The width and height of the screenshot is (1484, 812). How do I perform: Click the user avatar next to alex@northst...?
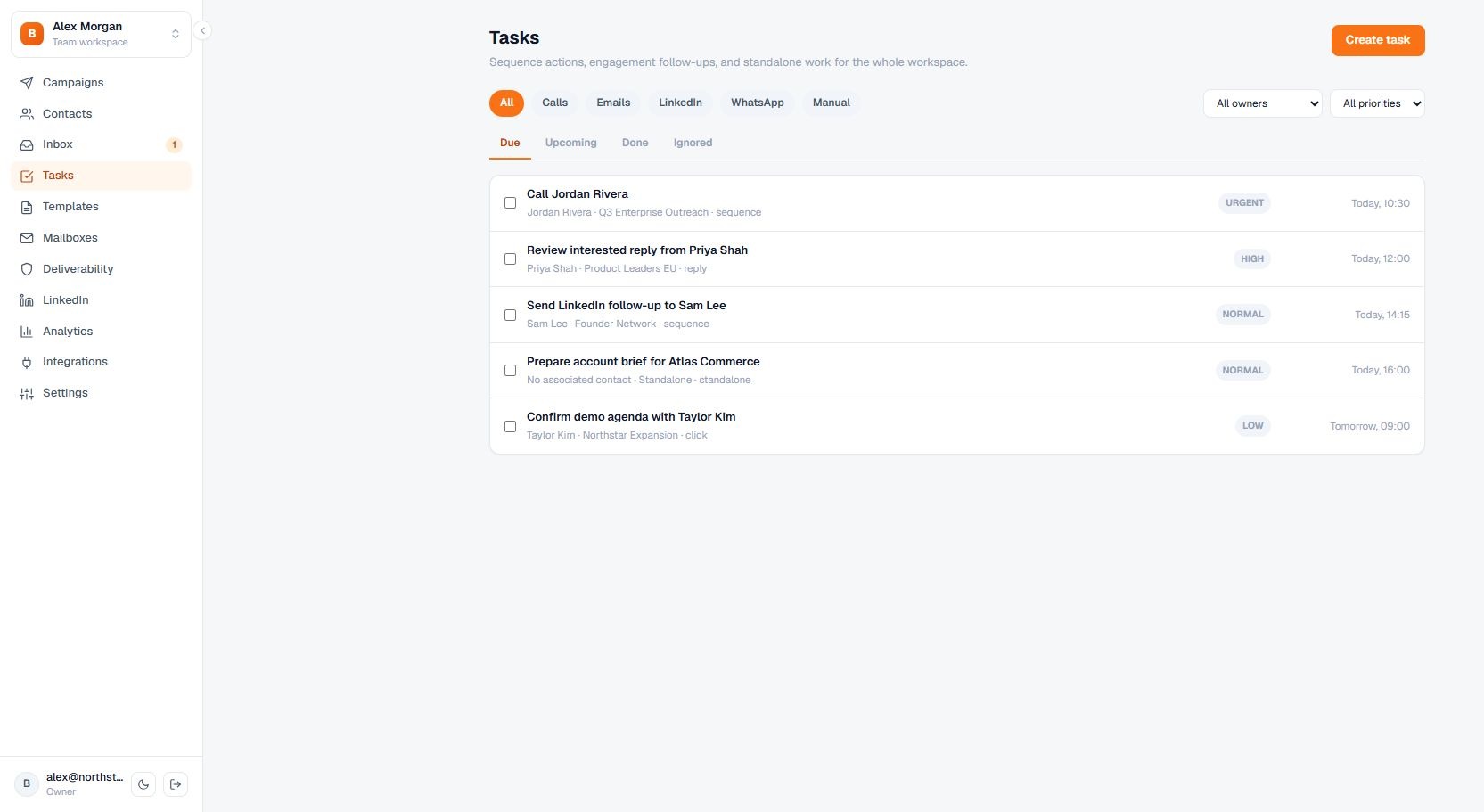(x=27, y=784)
